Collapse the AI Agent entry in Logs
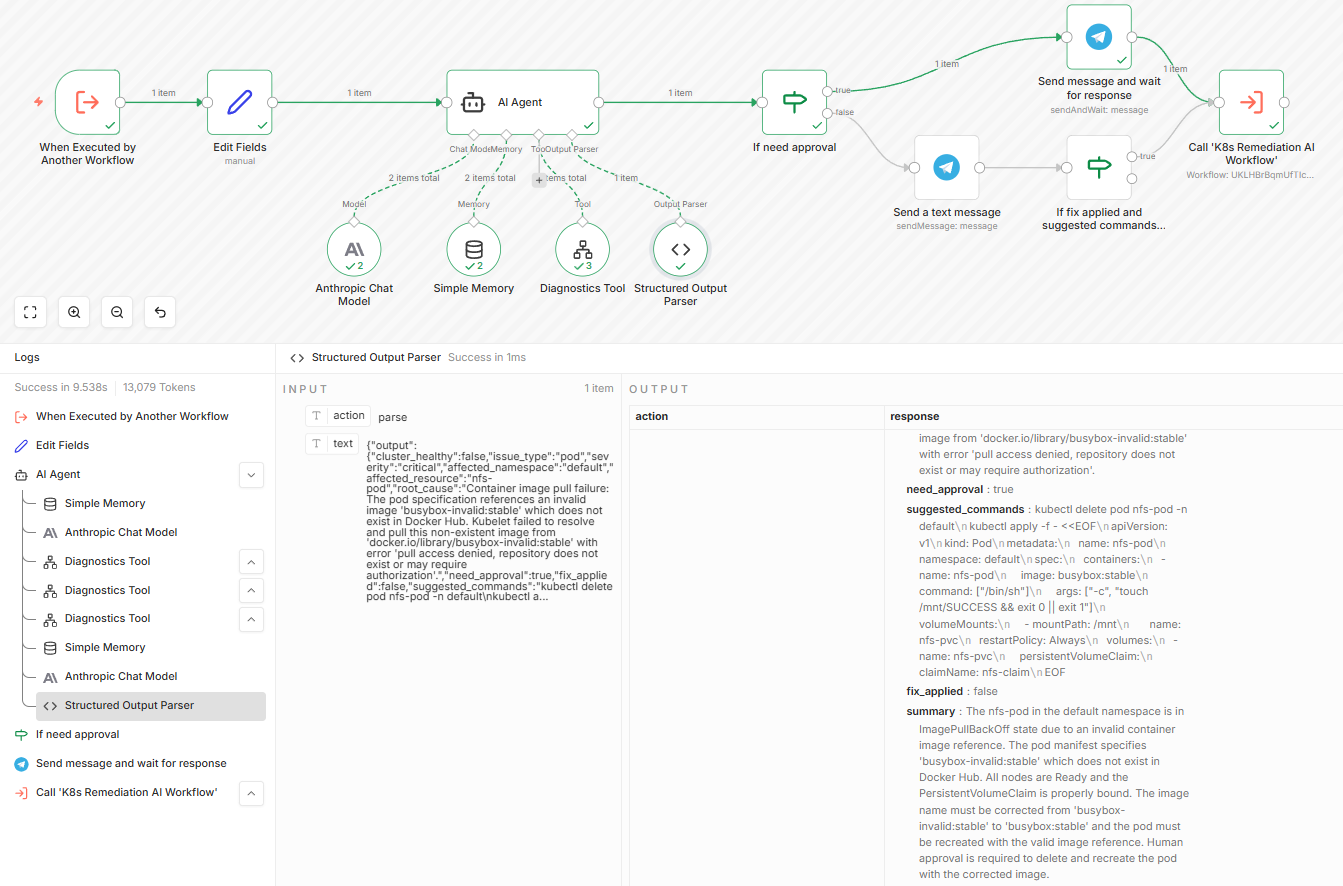This screenshot has height=886, width=1343. [x=251, y=474]
